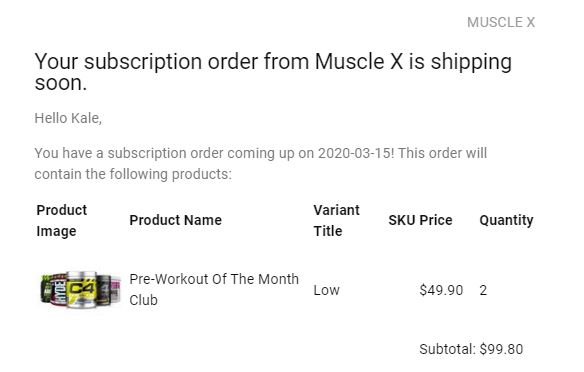Image resolution: width=584 pixels, height=372 pixels.
Task: Click the 2020-03-15 order date text
Action: pos(356,153)
